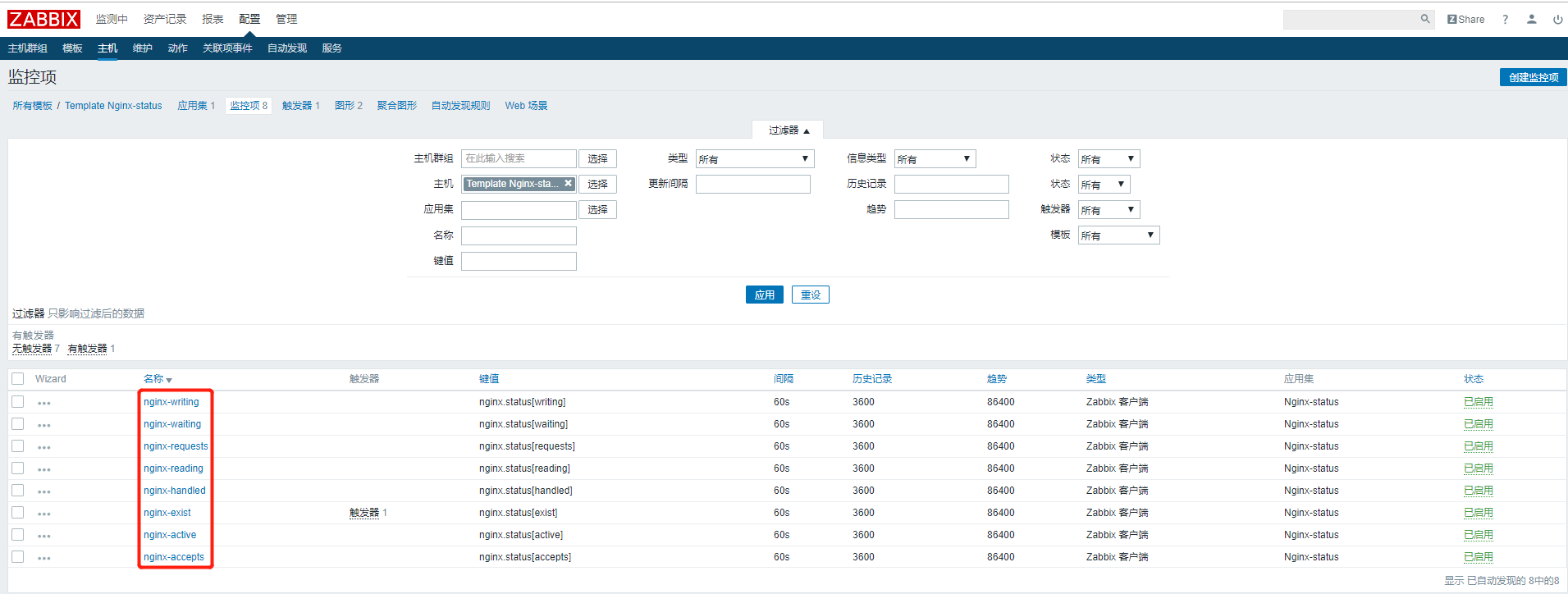Click 已启用 status for nginx-writing
This screenshot has width=1568, height=594.
[1479, 402]
